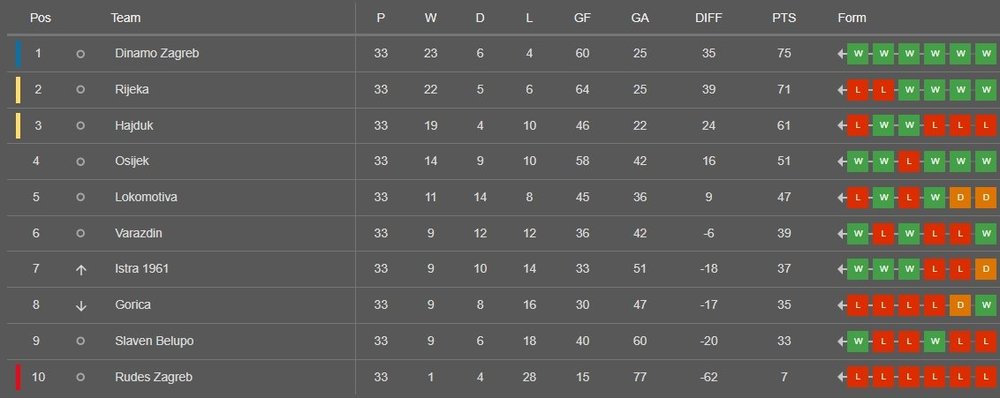Click Lokomotiva's last orange D form badge
Image resolution: width=1000 pixels, height=398 pixels.
(x=985, y=198)
